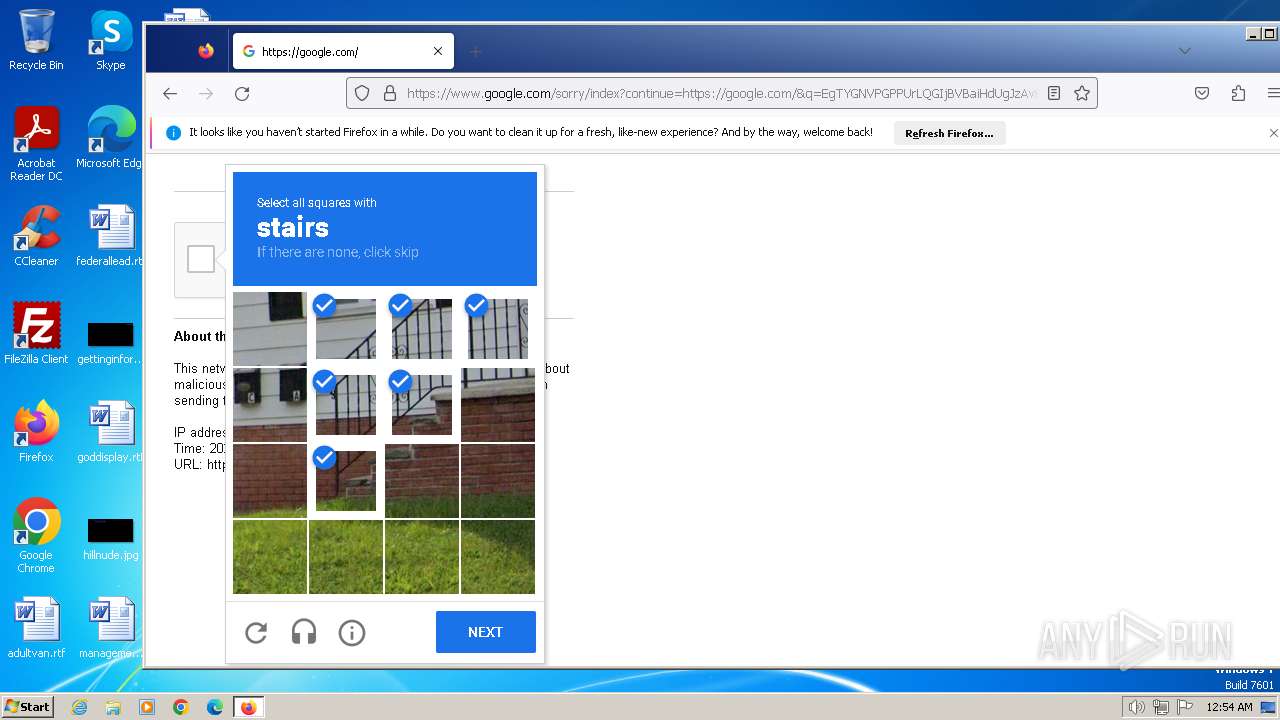Screen dimensions: 1280x720
Task: Open Firefox application menu hamburger
Action: (x=1273, y=93)
